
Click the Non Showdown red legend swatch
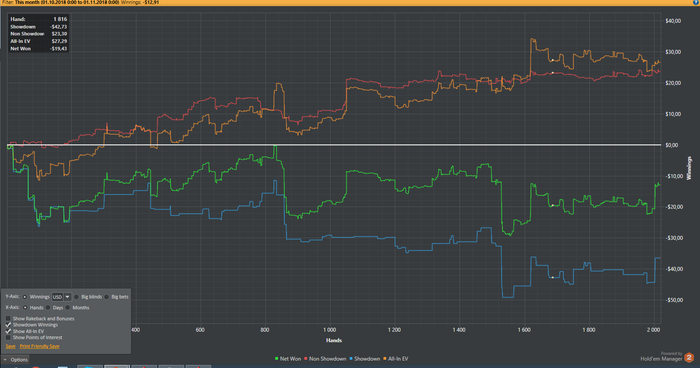pos(306,359)
